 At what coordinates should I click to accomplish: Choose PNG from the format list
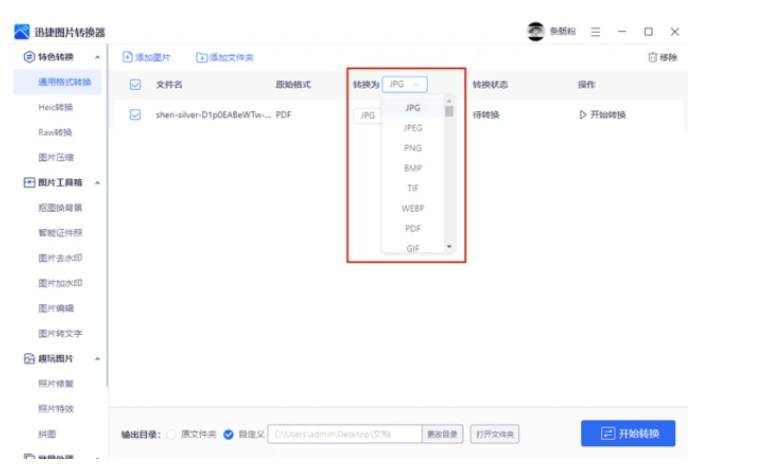tap(412, 148)
